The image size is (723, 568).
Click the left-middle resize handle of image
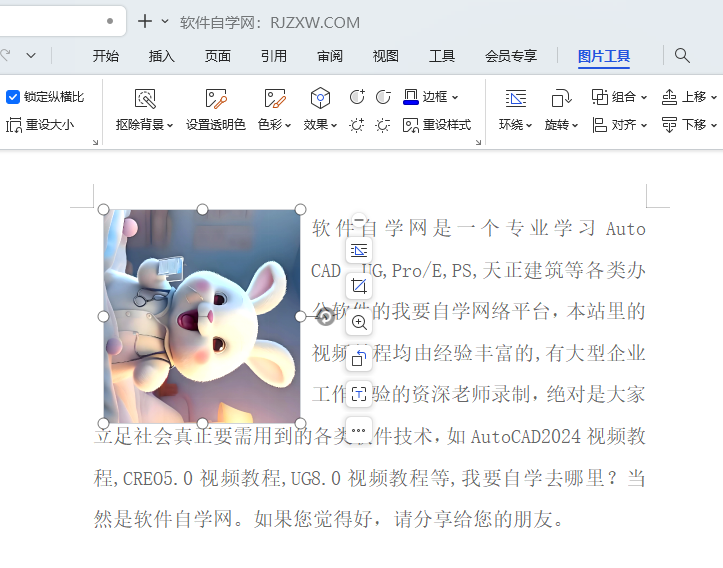(104, 316)
